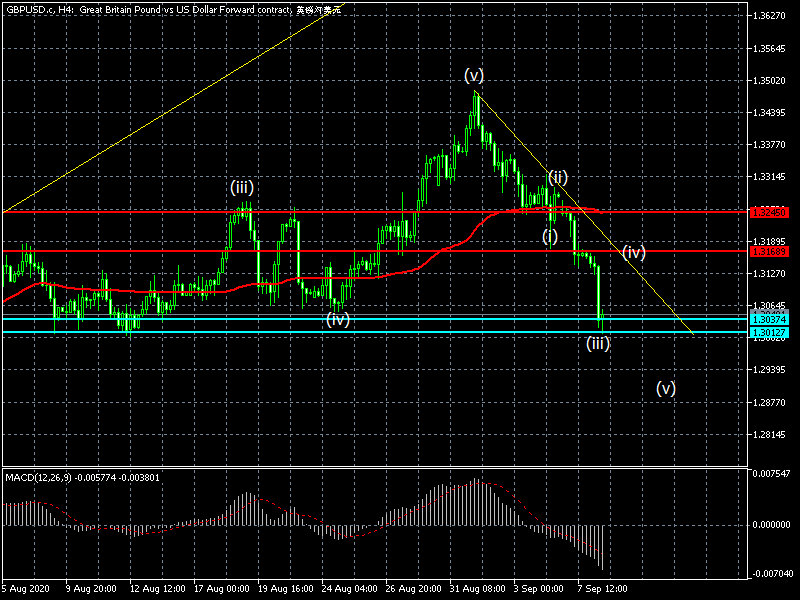800x600 pixels.
Task: Click the 31 Aug 08:00 date axis label
Action: 477,588
